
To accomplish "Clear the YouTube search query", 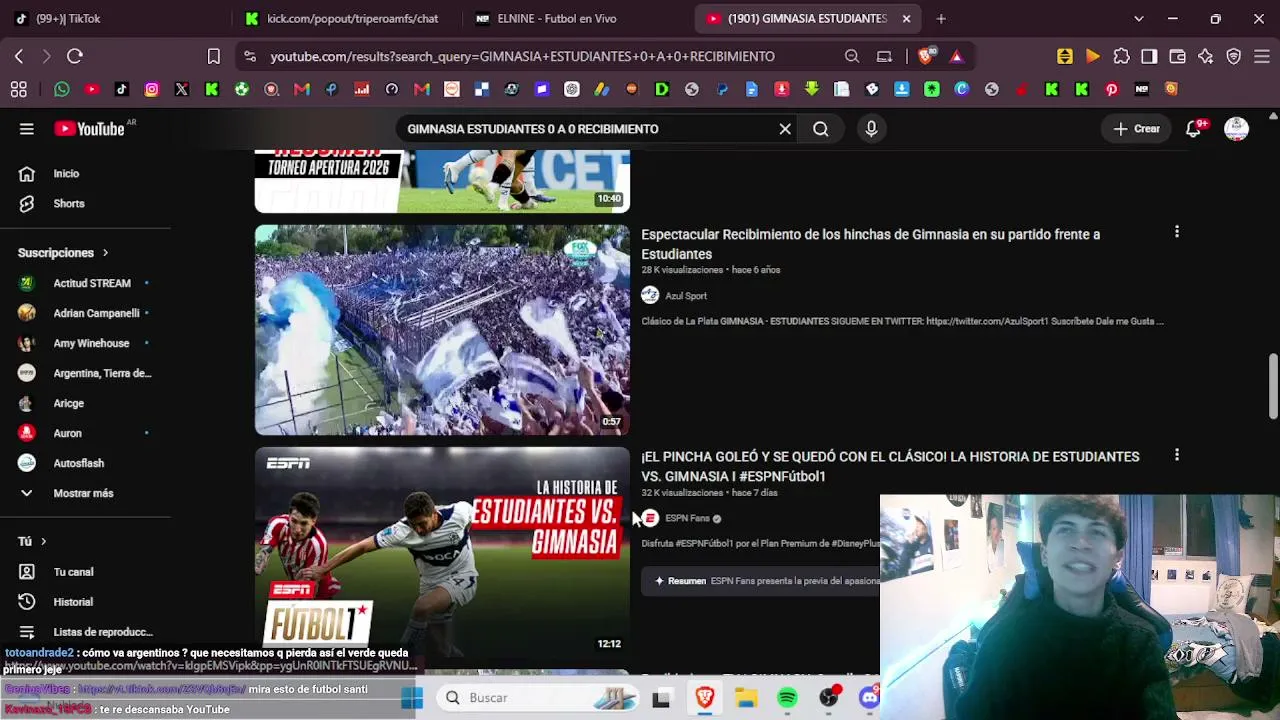I will coord(785,129).
